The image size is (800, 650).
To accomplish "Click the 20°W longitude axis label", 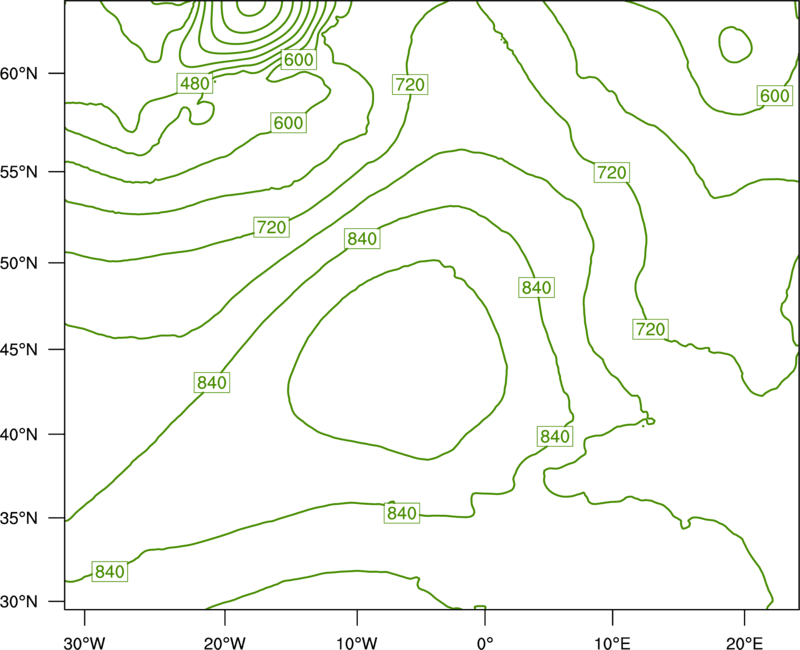I will coord(225,643).
